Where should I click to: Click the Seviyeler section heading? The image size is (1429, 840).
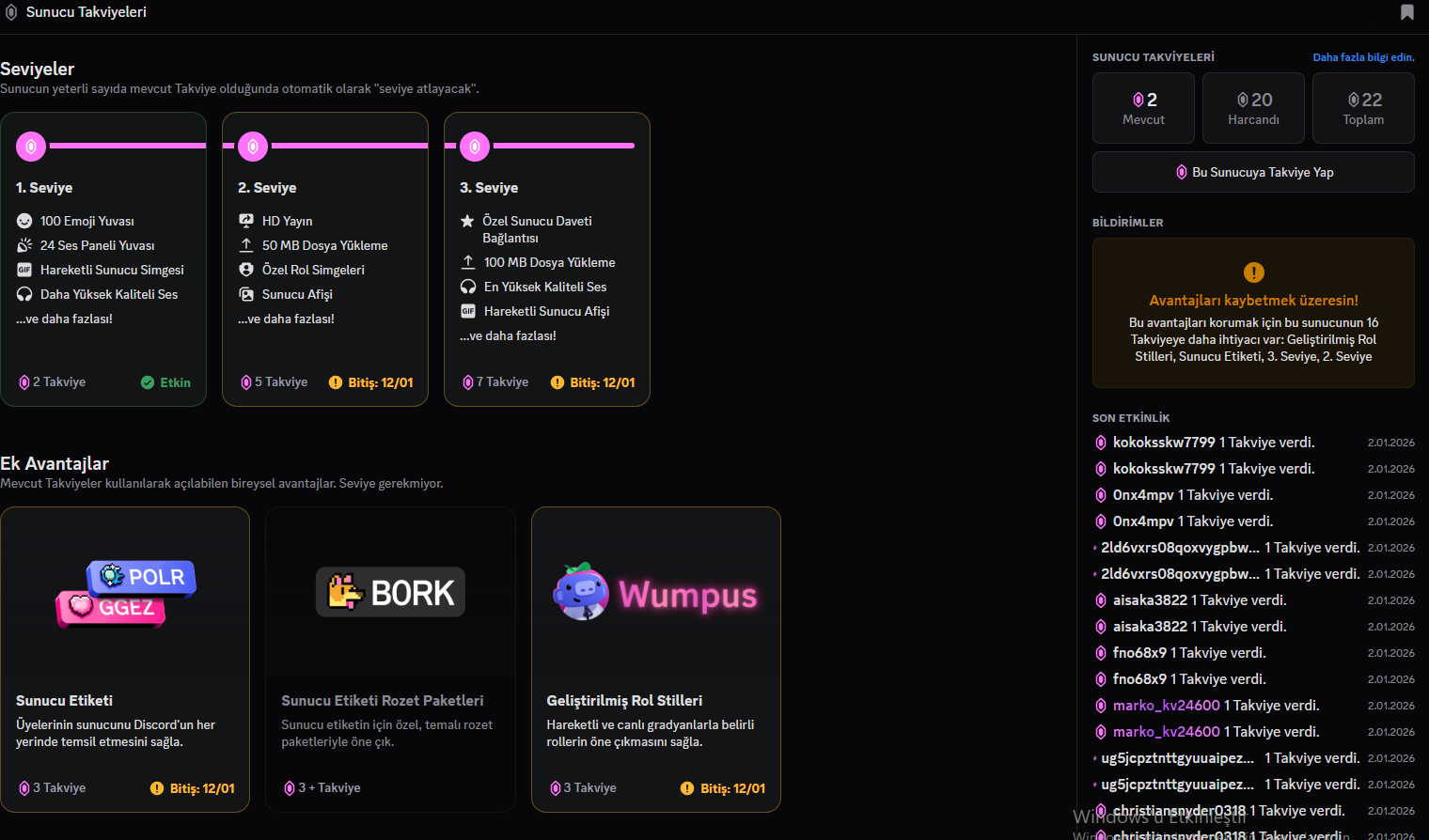pos(38,69)
